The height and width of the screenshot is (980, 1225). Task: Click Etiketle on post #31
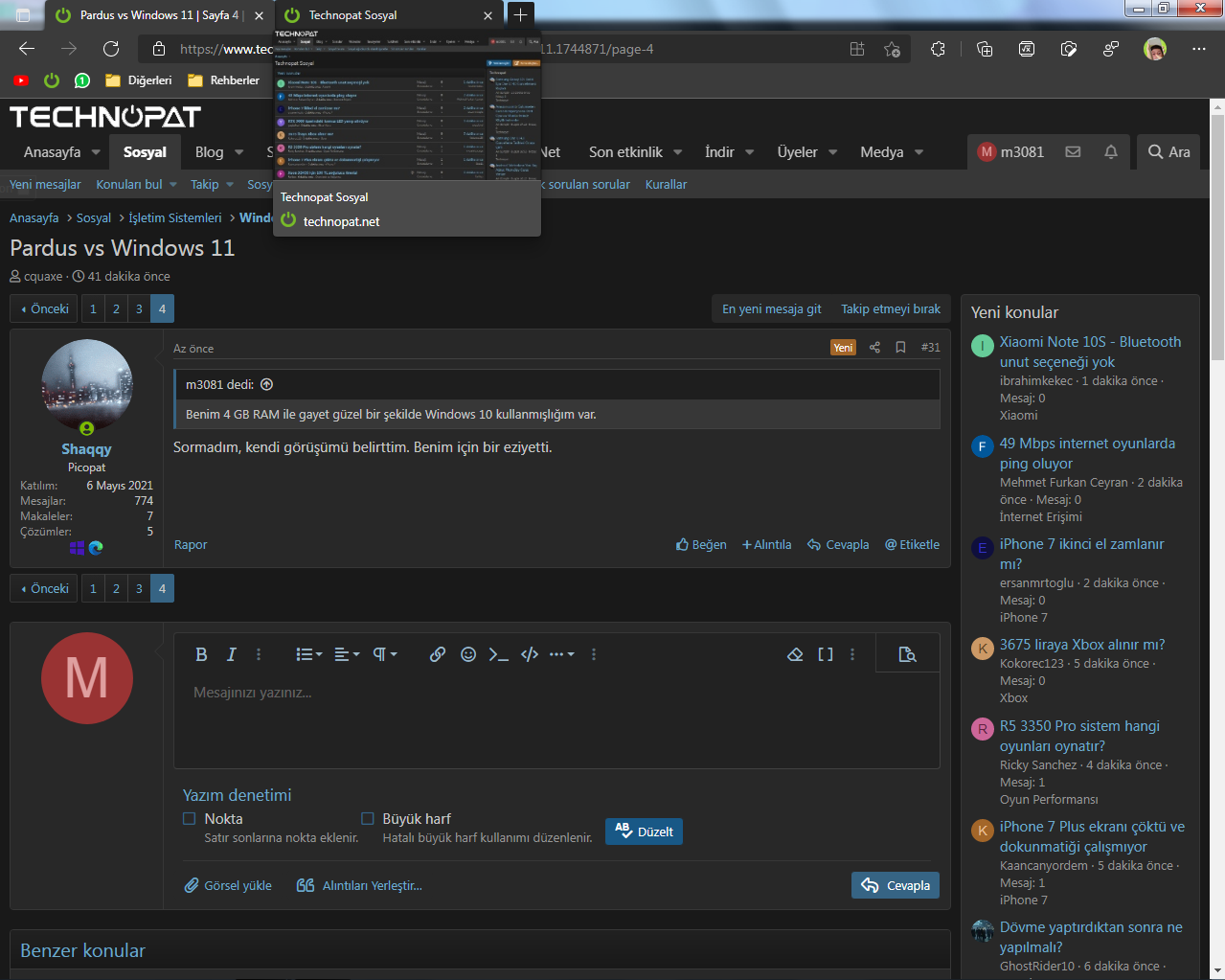[x=912, y=544]
